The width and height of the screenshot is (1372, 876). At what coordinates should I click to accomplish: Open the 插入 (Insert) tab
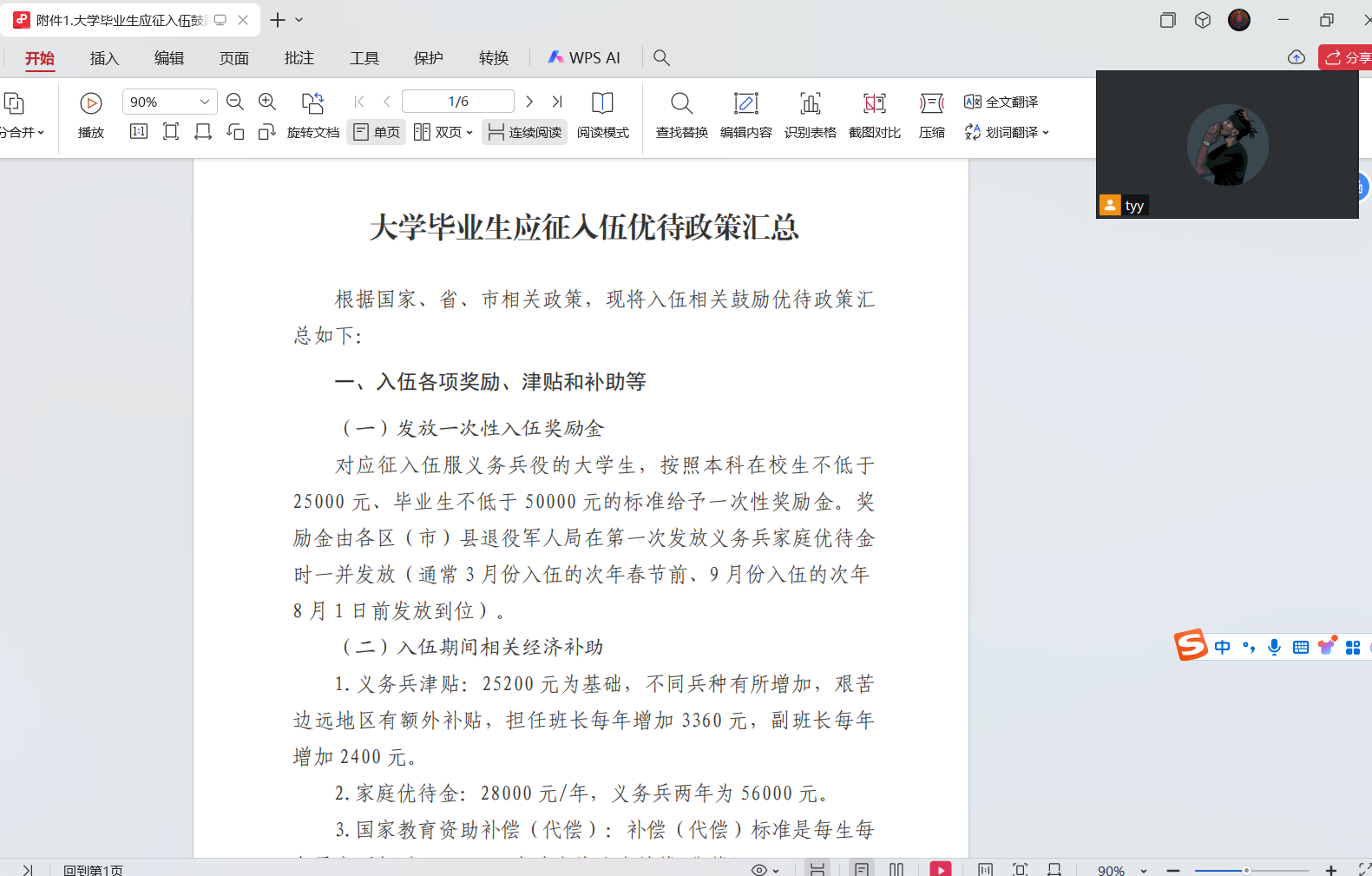pos(104,58)
